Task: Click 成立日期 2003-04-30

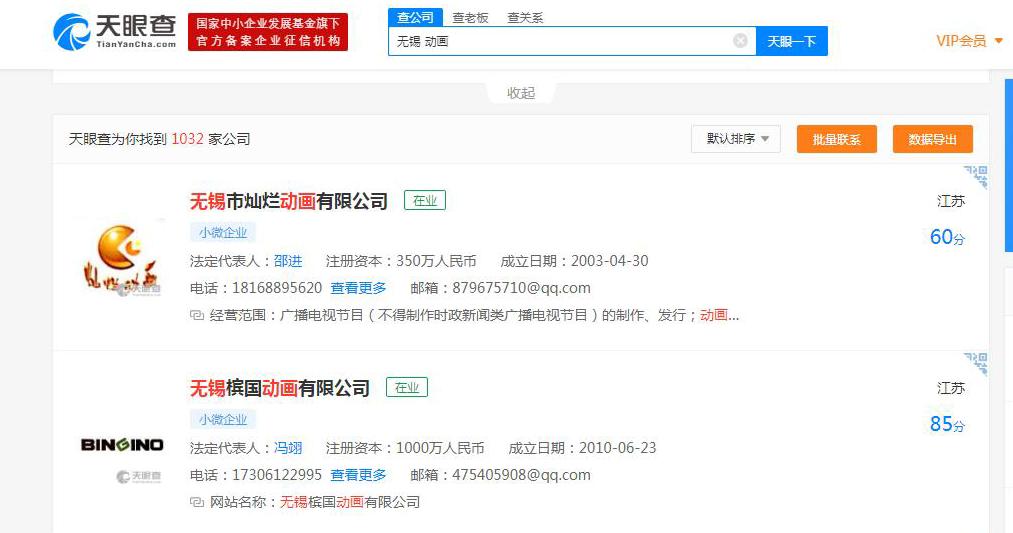Action: (574, 261)
